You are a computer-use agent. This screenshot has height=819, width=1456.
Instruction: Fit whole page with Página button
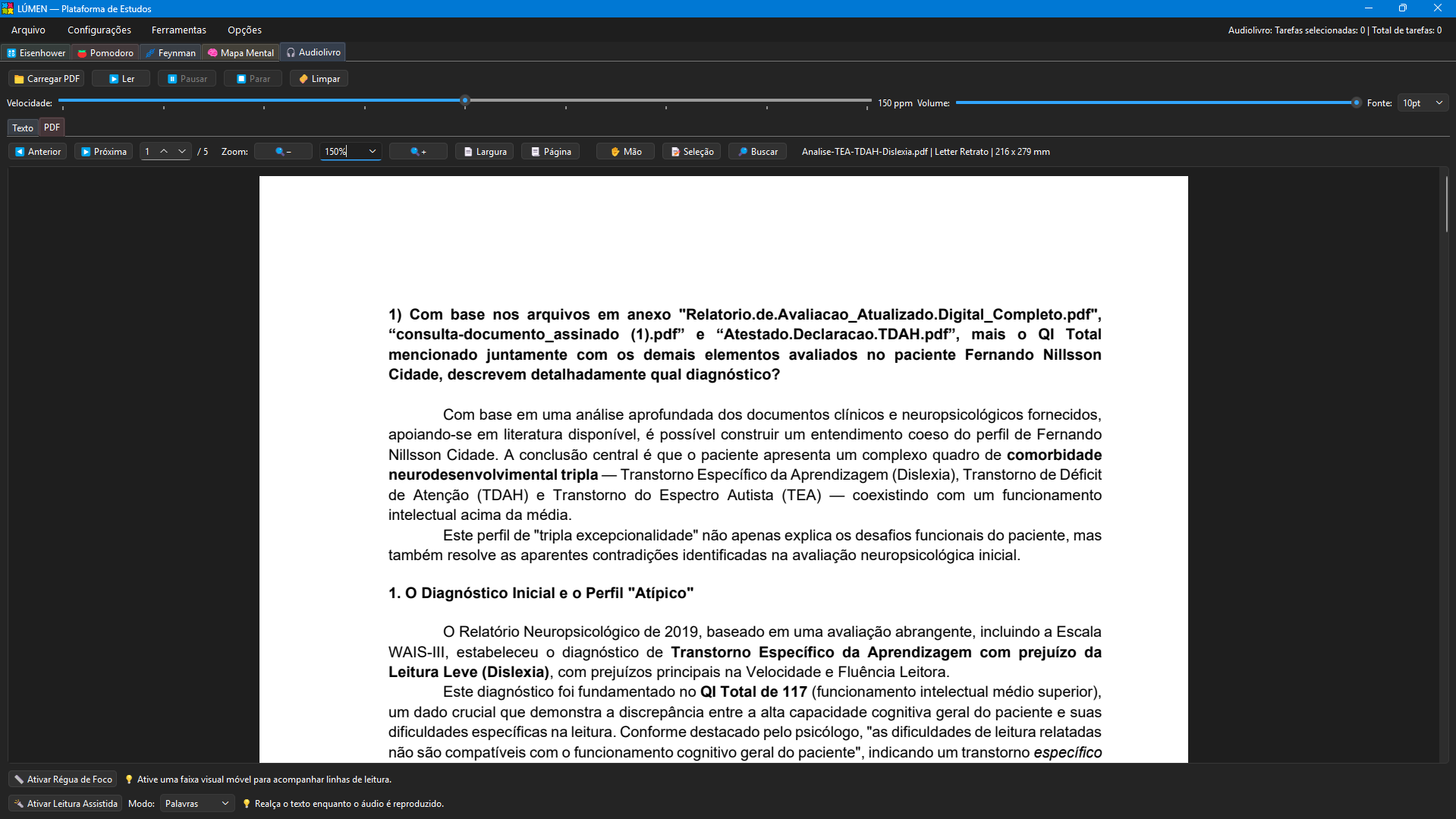pos(550,152)
